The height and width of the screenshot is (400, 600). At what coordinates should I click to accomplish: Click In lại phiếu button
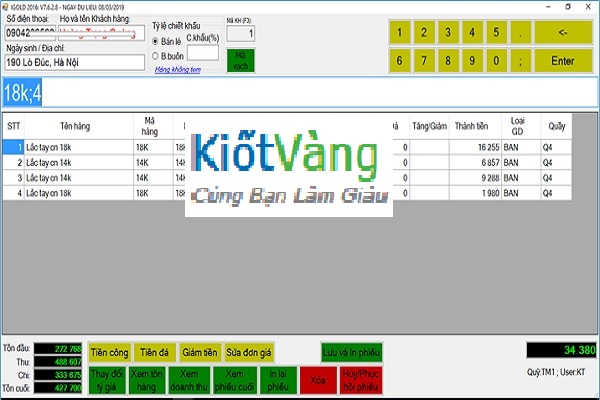[278, 380]
